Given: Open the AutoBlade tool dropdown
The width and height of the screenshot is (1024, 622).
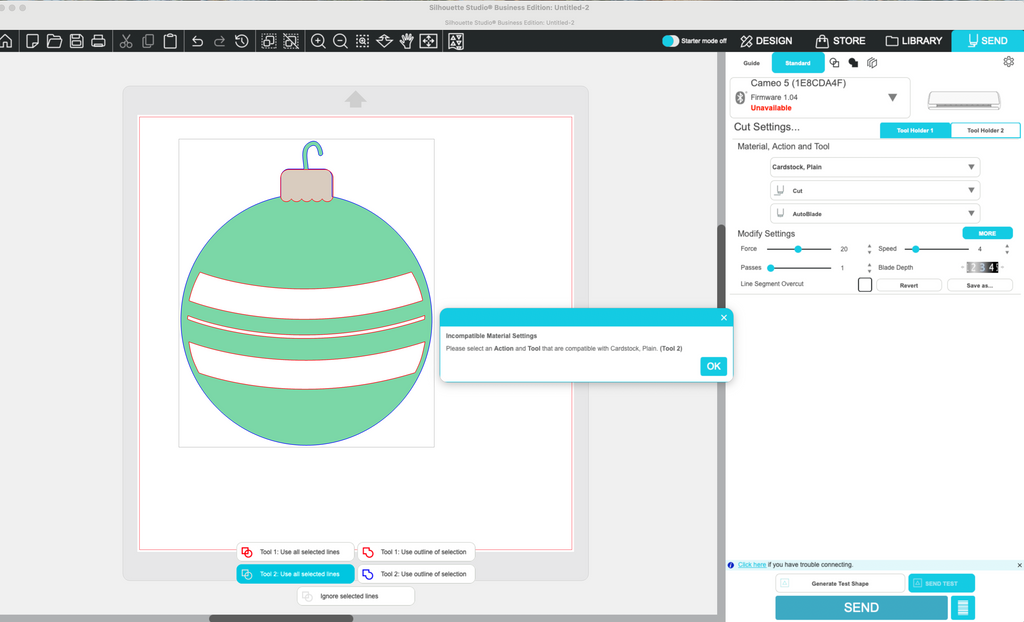Looking at the screenshot, I should coord(874,214).
